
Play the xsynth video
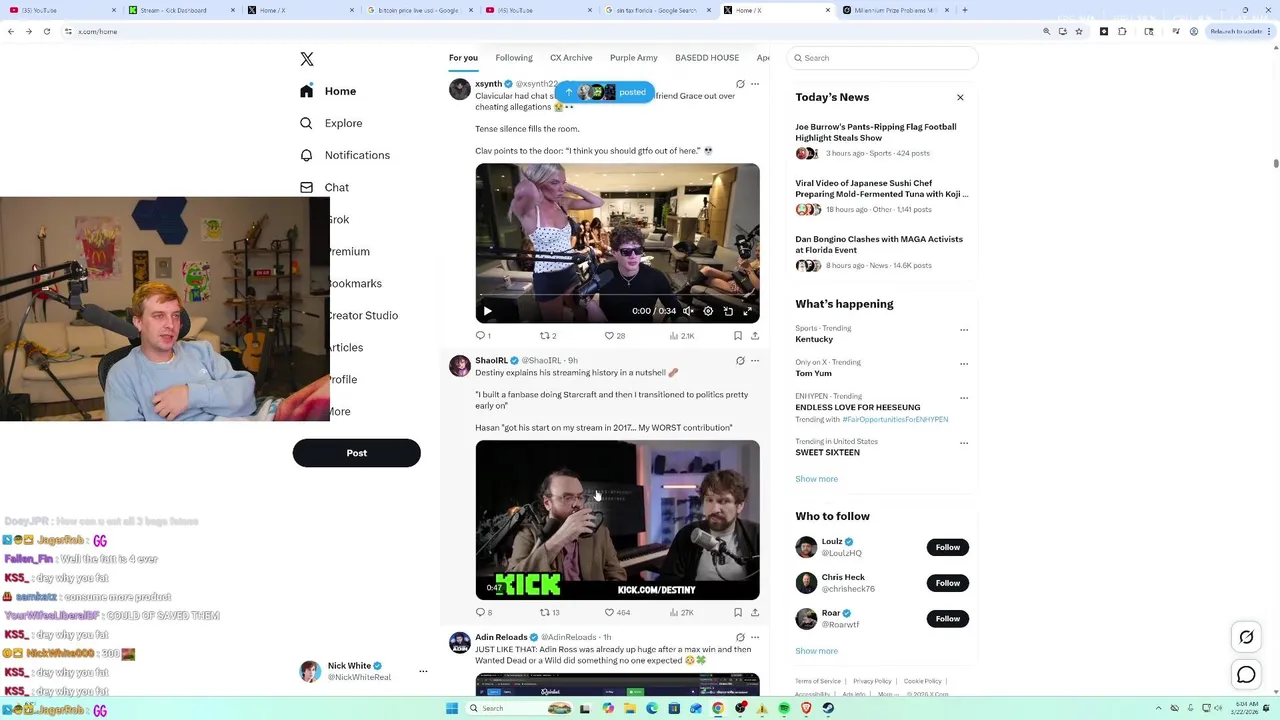click(488, 311)
